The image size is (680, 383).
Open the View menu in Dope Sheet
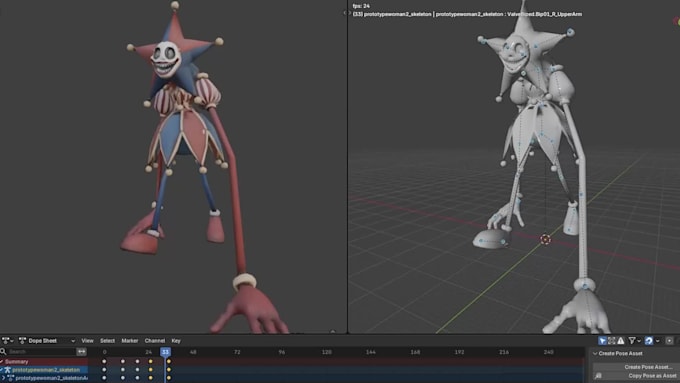[87, 341]
